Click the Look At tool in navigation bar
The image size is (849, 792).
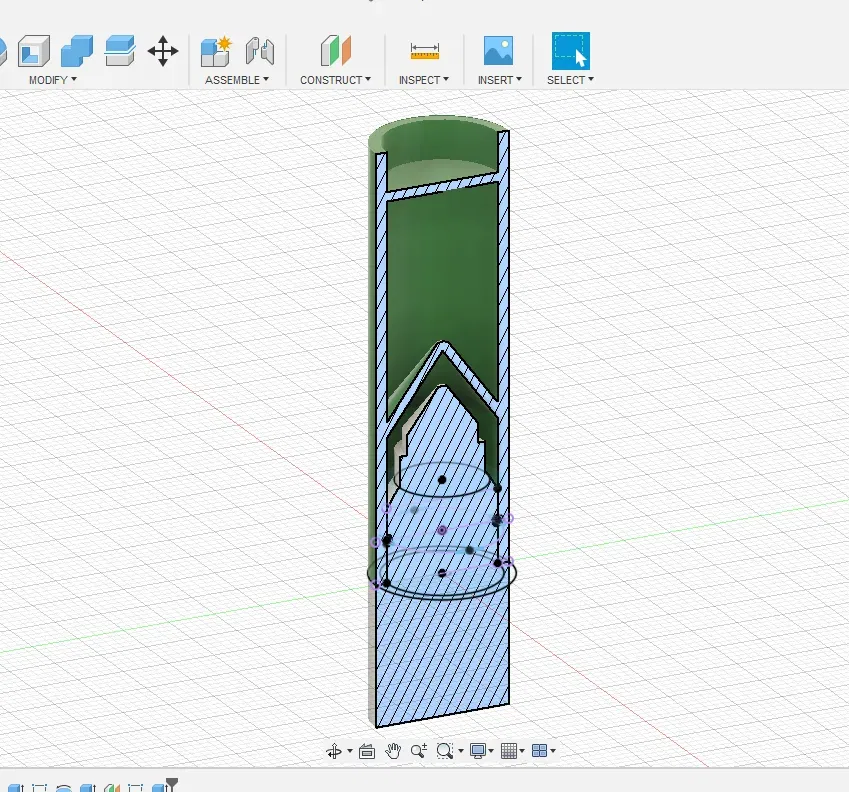(366, 751)
